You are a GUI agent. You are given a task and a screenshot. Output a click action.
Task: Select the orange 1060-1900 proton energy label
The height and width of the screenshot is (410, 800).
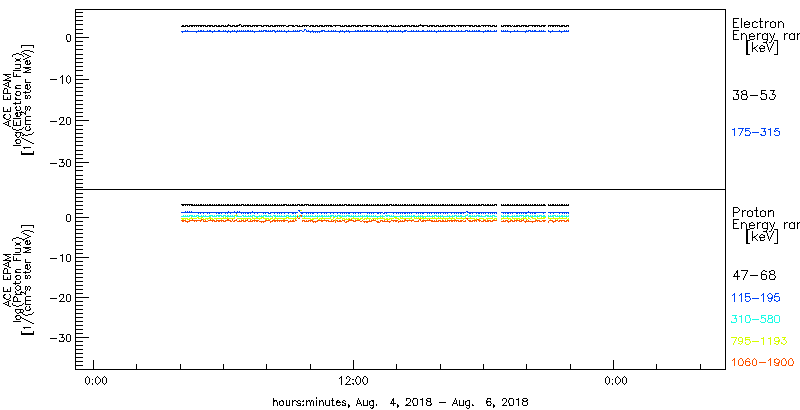(763, 363)
